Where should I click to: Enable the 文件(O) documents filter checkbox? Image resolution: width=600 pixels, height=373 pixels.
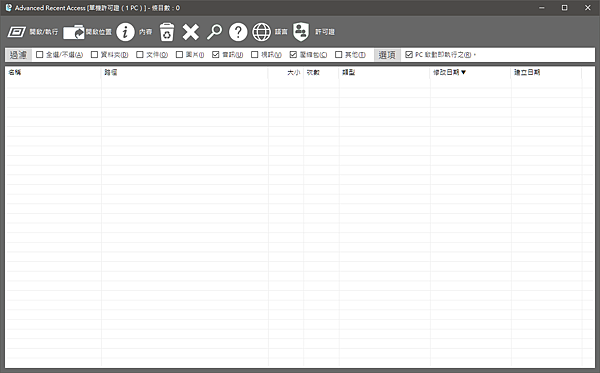point(140,55)
